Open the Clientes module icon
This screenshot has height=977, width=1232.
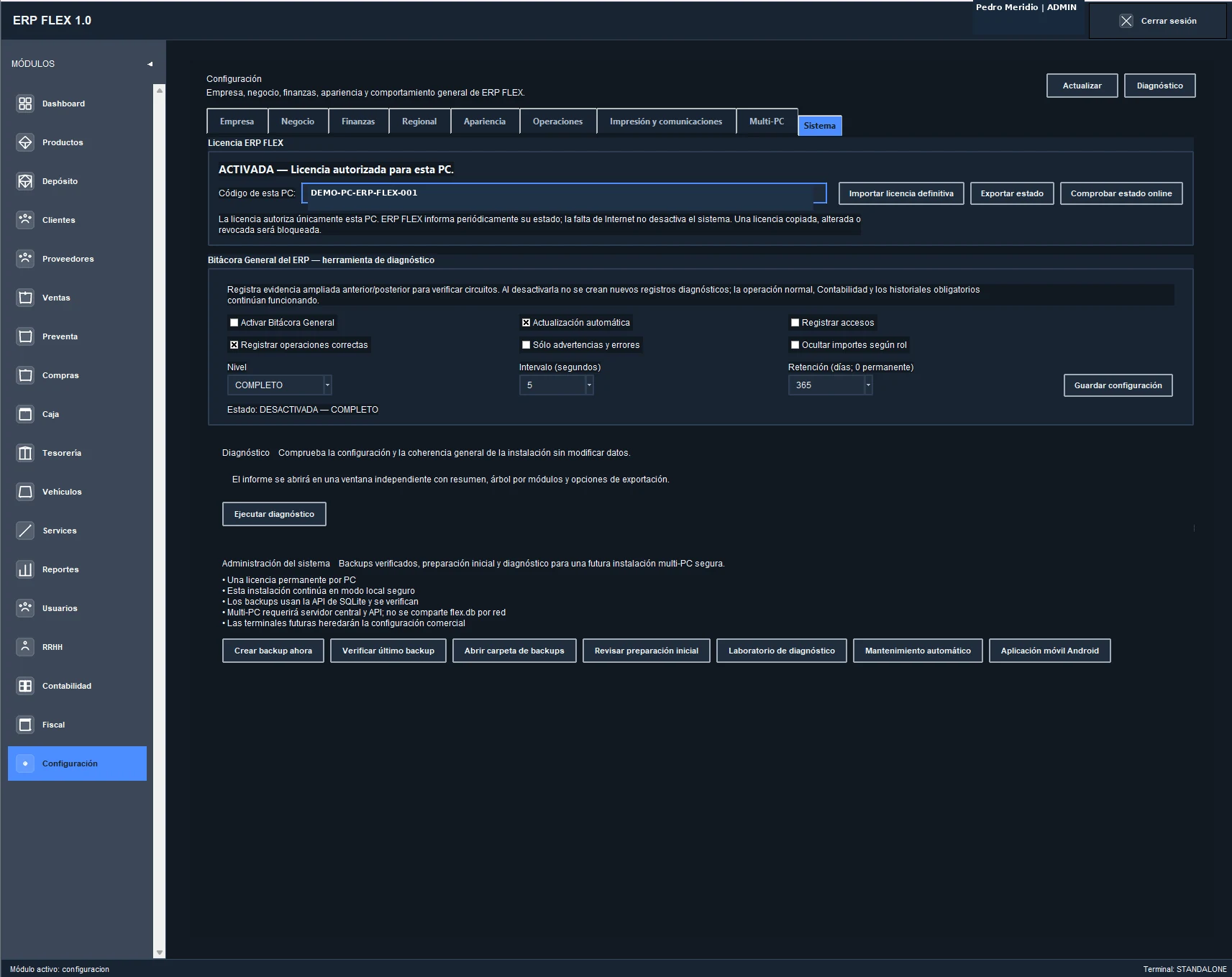click(x=25, y=220)
